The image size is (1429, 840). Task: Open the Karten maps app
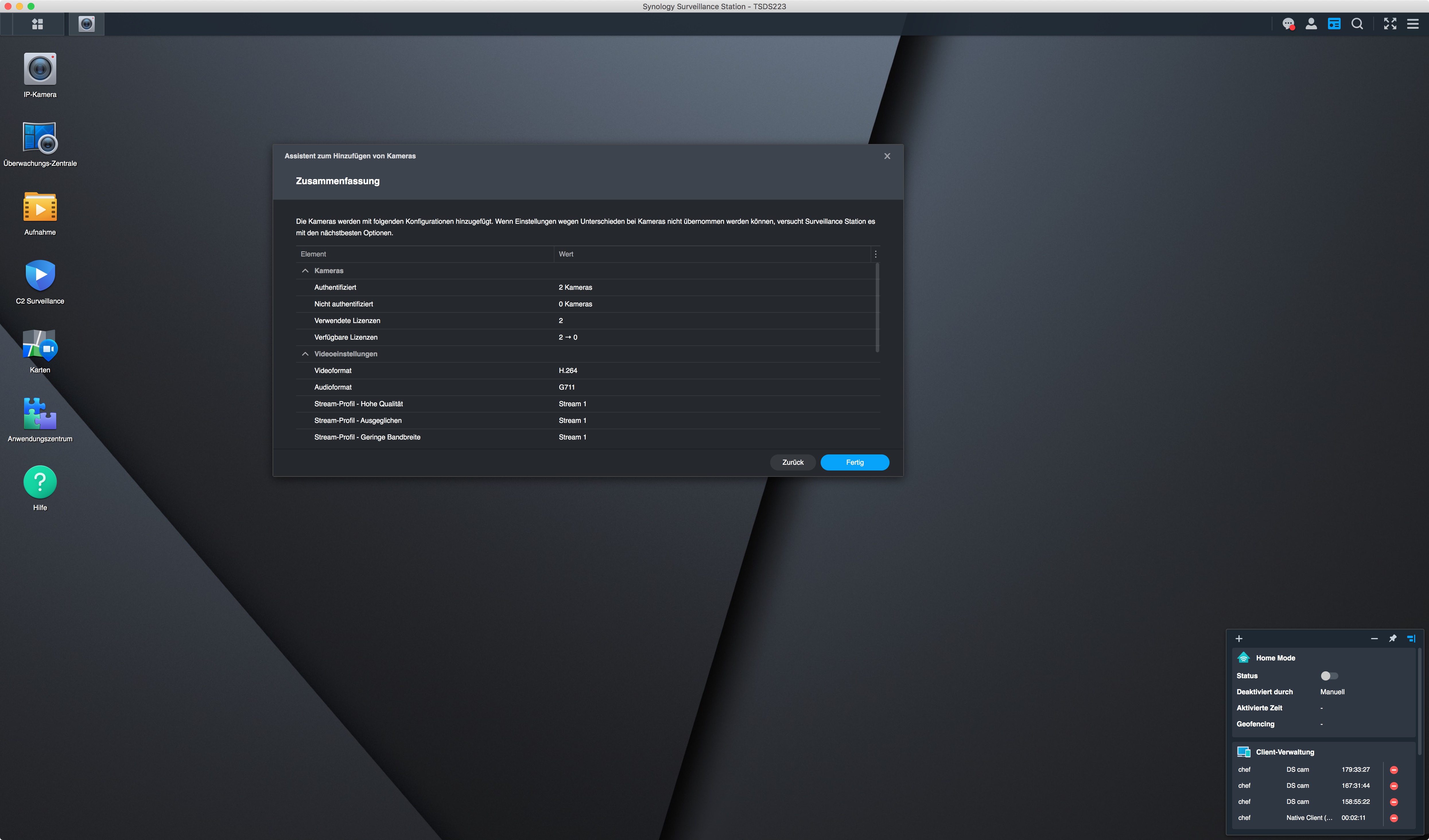point(40,345)
